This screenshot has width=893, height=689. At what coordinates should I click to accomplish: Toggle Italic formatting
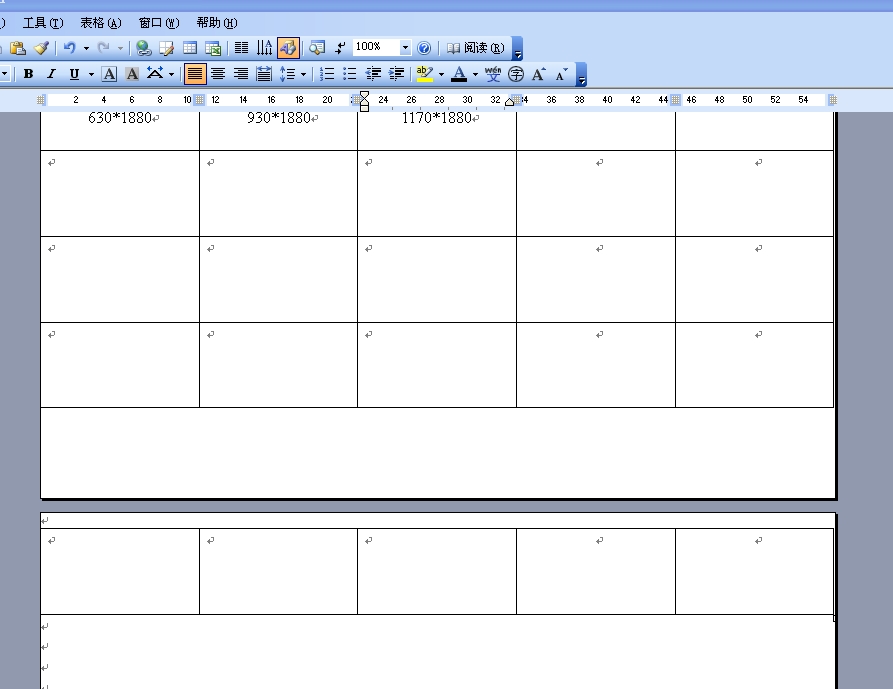(51, 74)
